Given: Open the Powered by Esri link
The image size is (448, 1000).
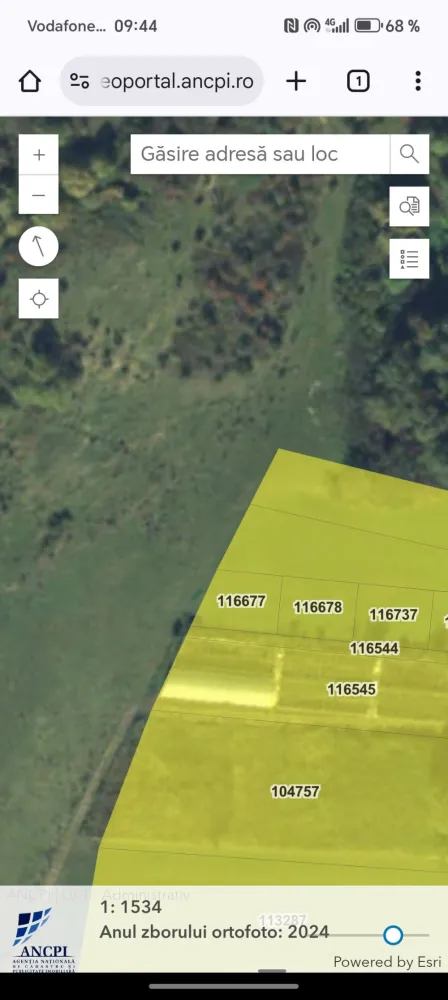Looking at the screenshot, I should tap(387, 962).
